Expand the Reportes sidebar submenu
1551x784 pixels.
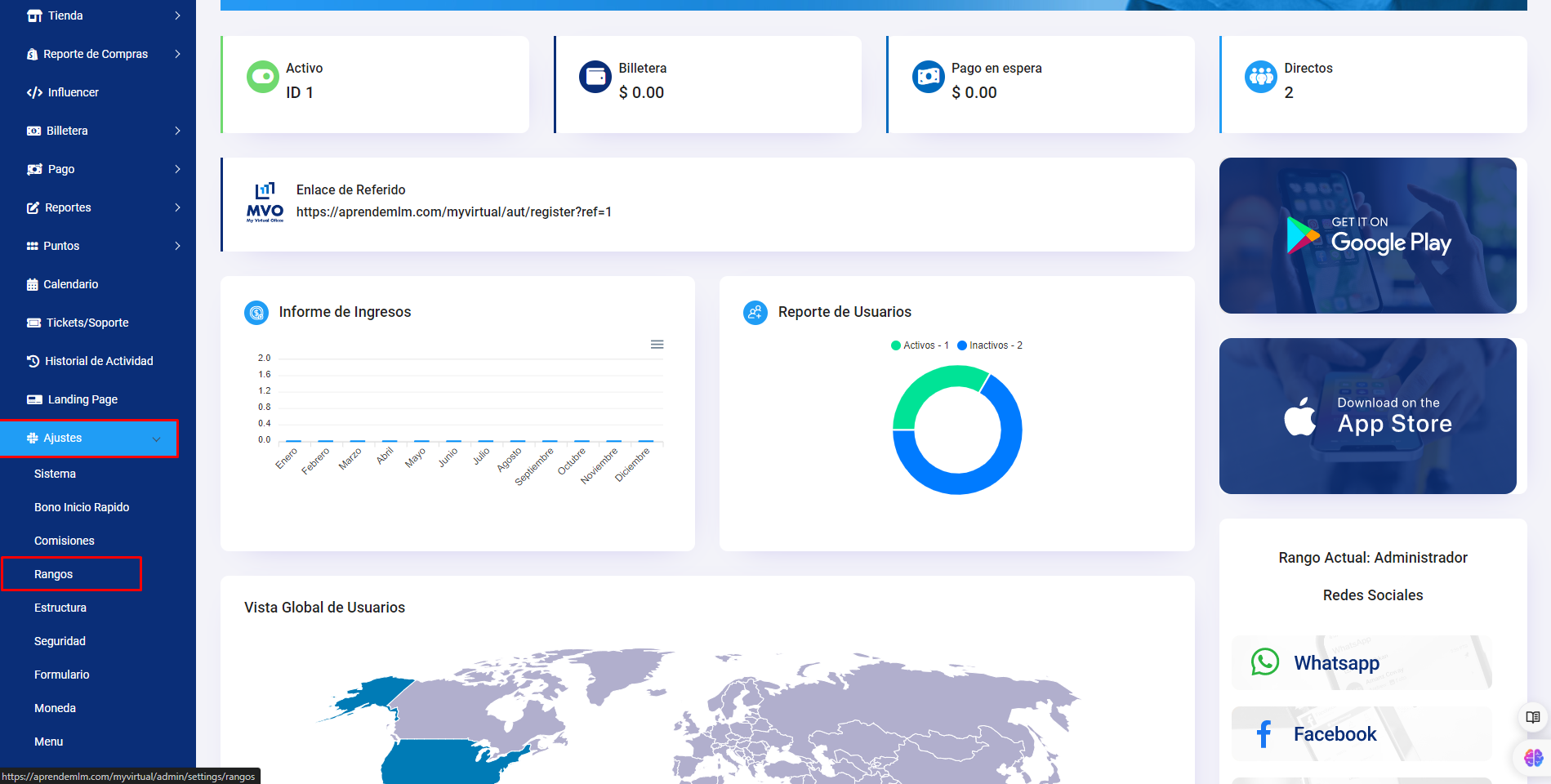(x=177, y=207)
